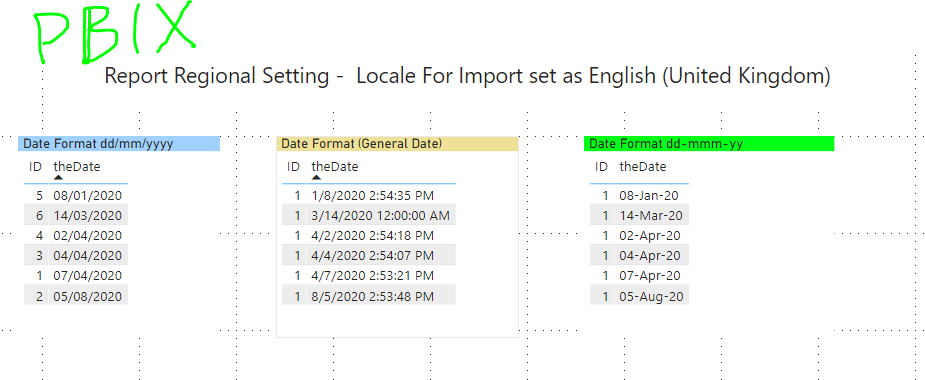This screenshot has width=925, height=380.
Task: Select the blue 'Date Format dd/mm/yyyy' table header
Action: pyautogui.click(x=119, y=143)
